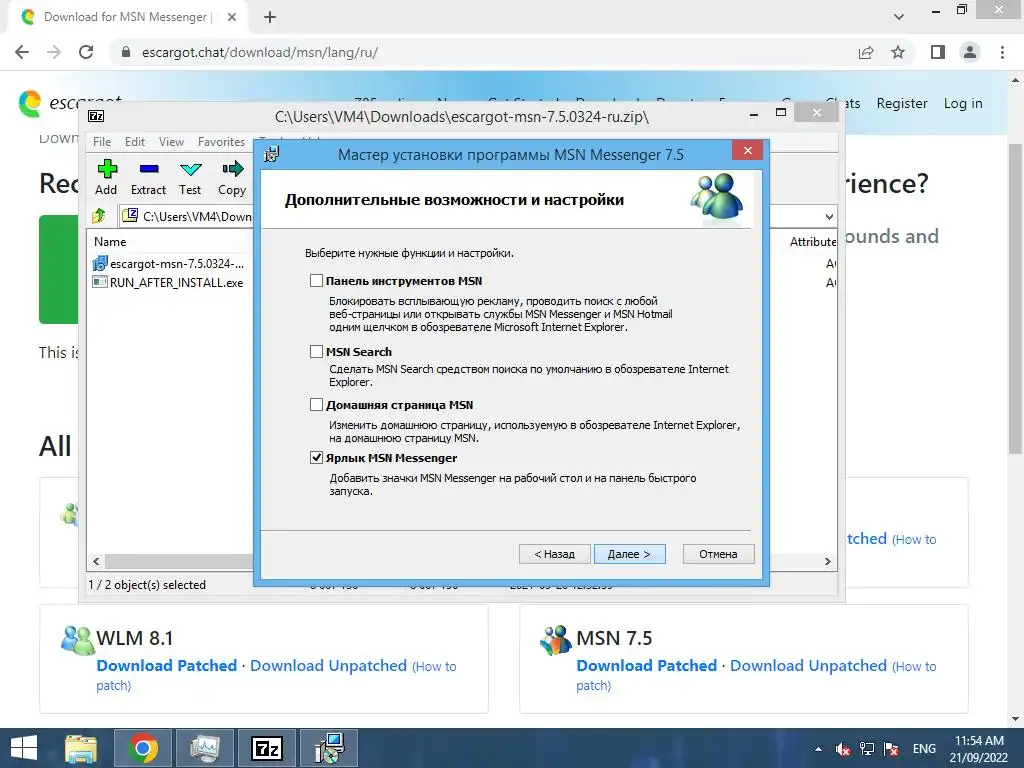The height and width of the screenshot is (768, 1024).
Task: Open File Explorer from the taskbar
Action: point(82,748)
